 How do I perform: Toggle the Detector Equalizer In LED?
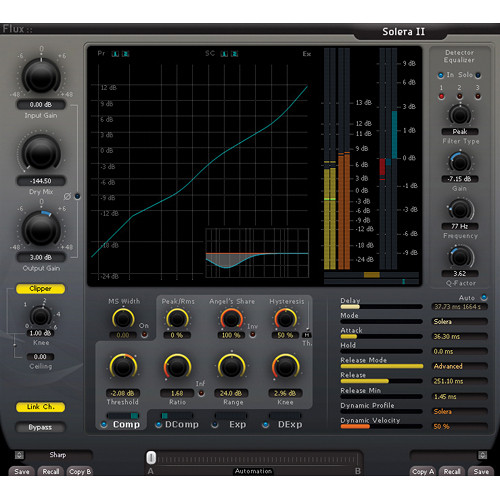tap(441, 75)
